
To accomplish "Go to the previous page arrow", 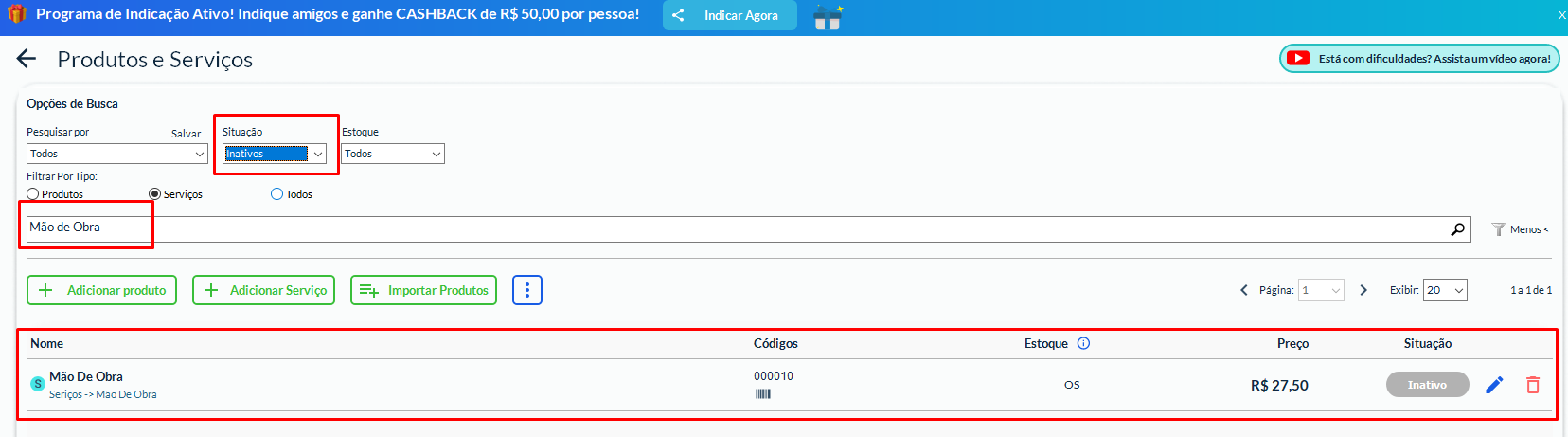I will click(1244, 290).
